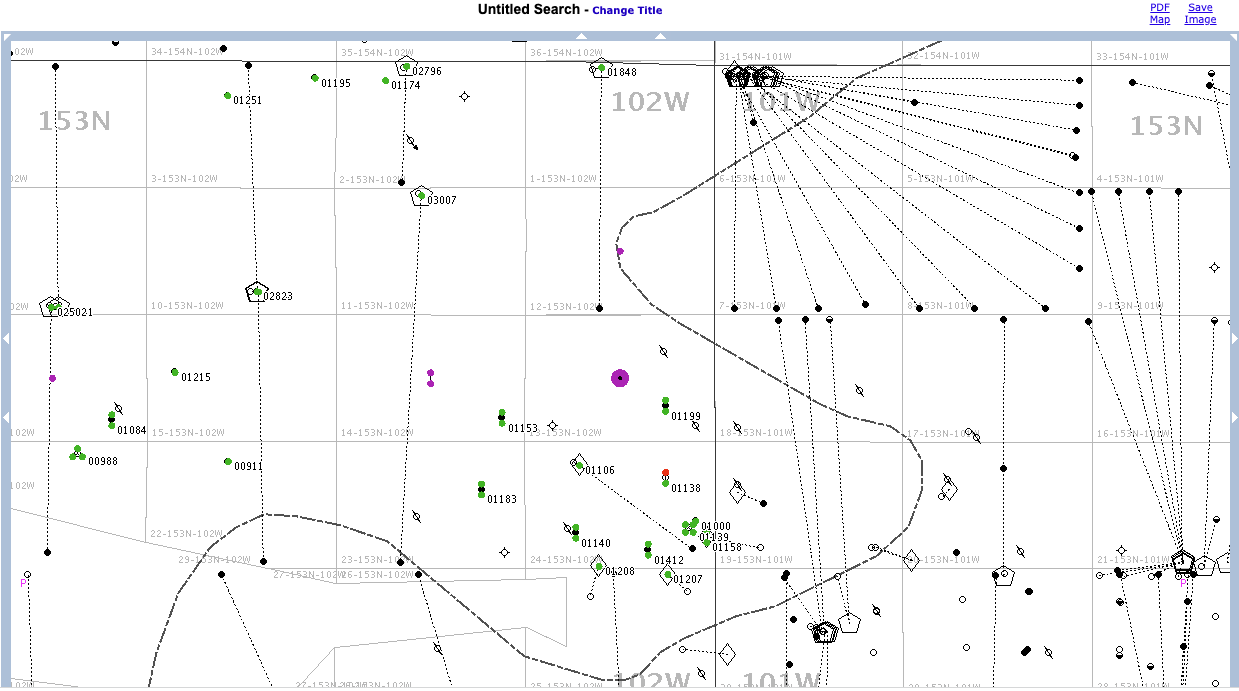1239x691 pixels.
Task: Click the Change Title link
Action: [x=626, y=11]
